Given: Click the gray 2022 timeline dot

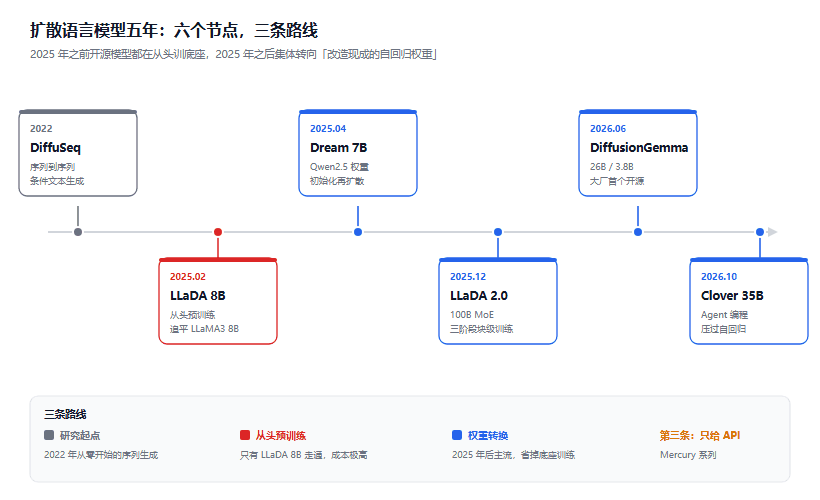Looking at the screenshot, I should tap(78, 232).
